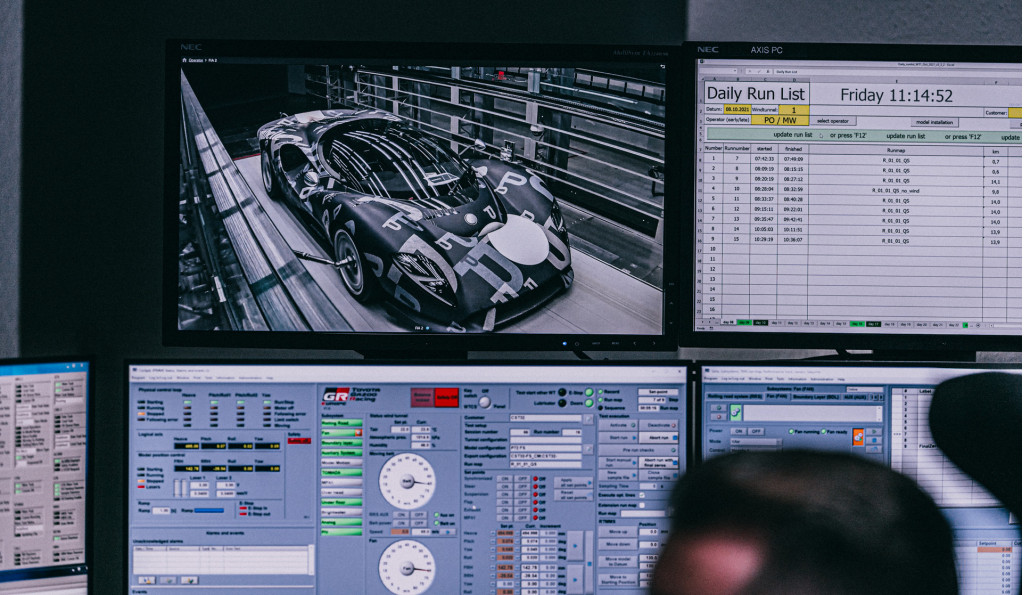Click the red Safety off indicator in left panel
Image resolution: width=1024 pixels, height=595 pixels.
pyautogui.click(x=299, y=441)
